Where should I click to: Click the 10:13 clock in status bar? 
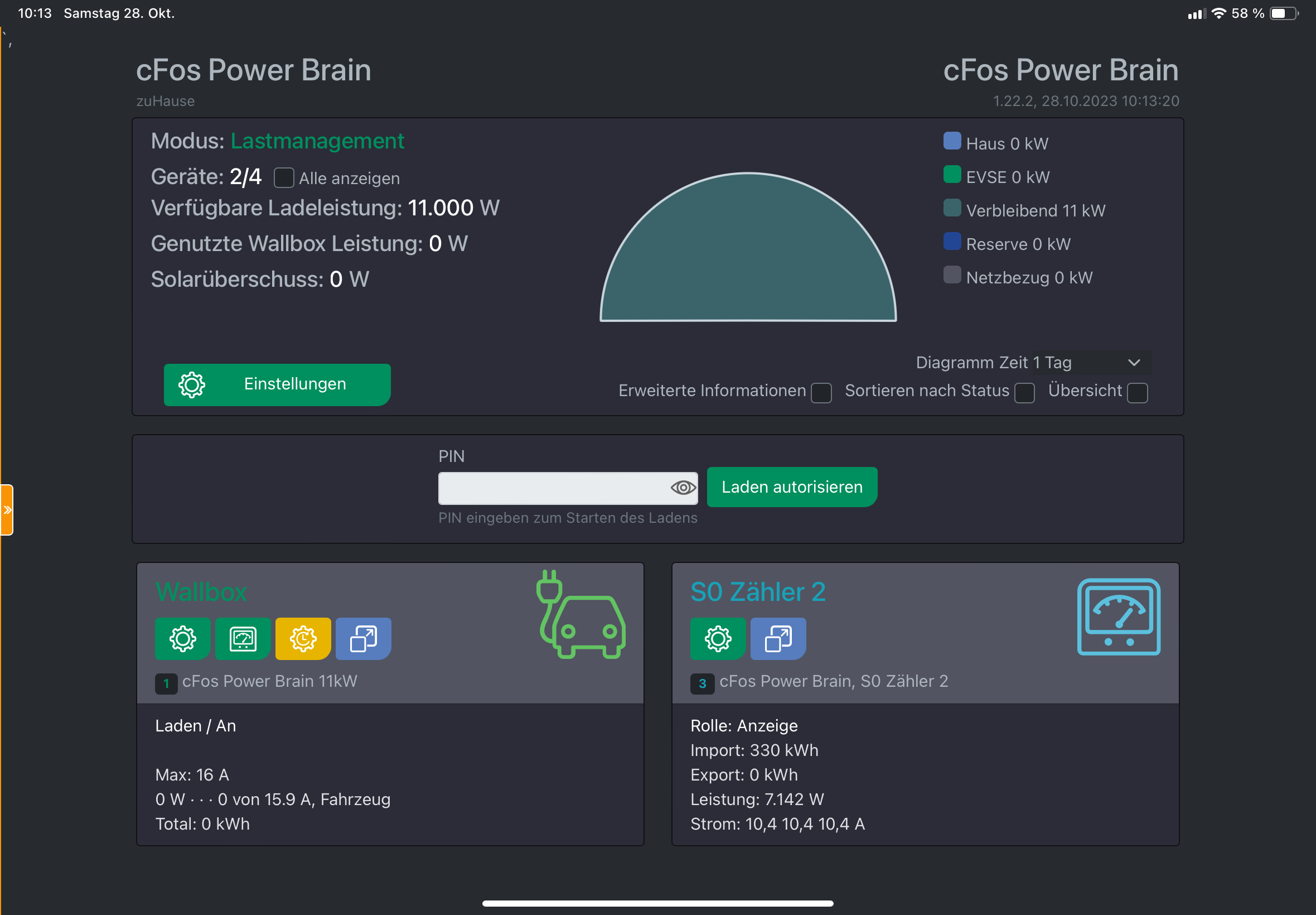(35, 13)
